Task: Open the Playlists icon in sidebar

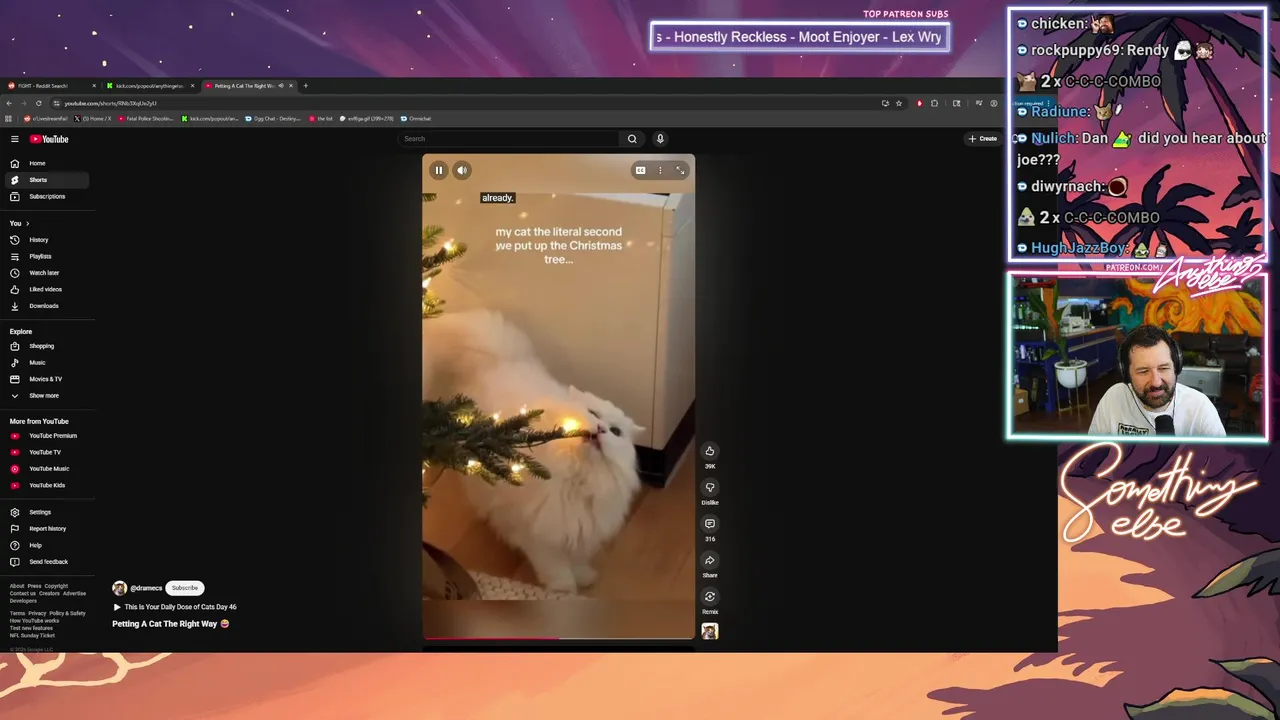Action: click(x=15, y=256)
